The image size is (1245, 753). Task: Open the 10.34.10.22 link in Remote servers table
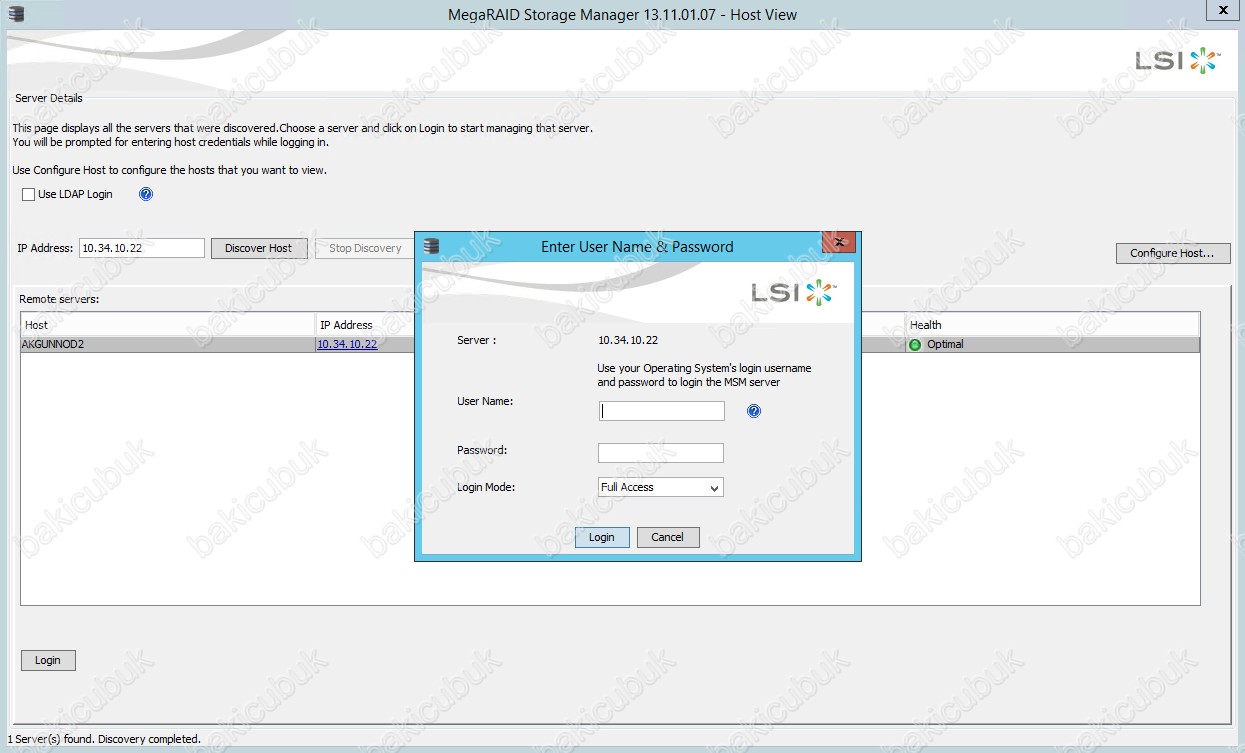347,344
